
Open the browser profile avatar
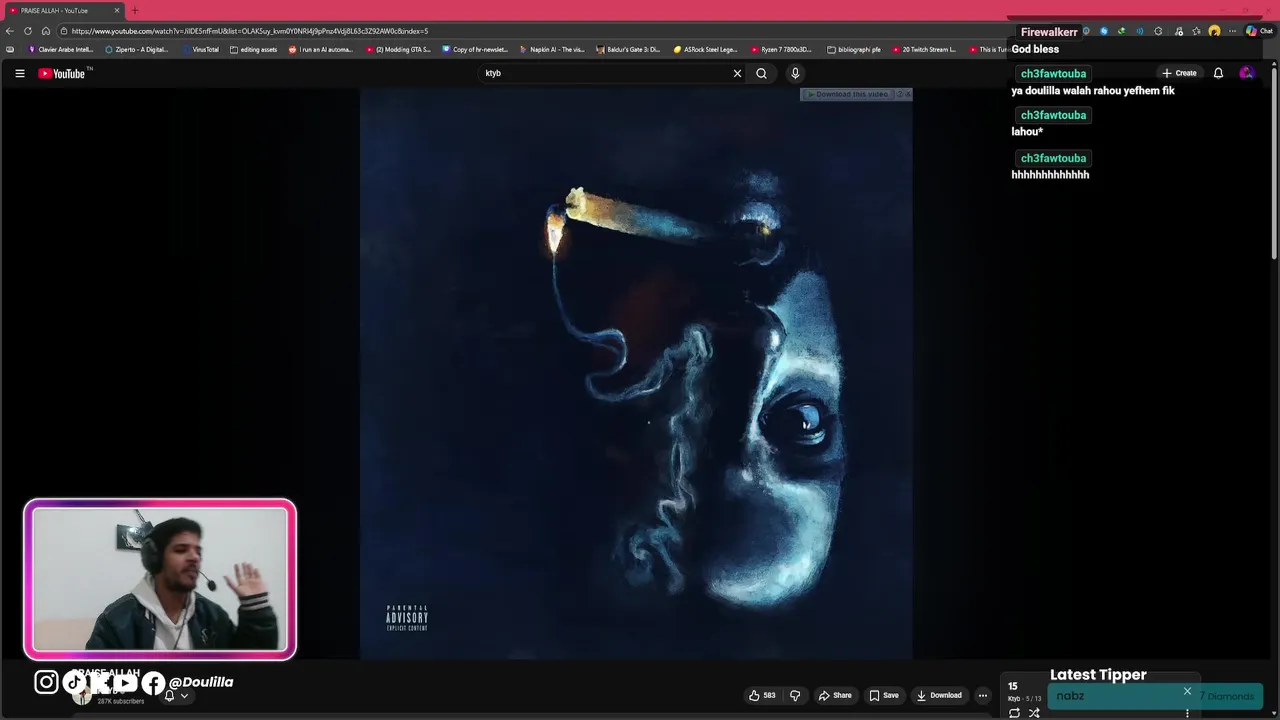[1214, 31]
